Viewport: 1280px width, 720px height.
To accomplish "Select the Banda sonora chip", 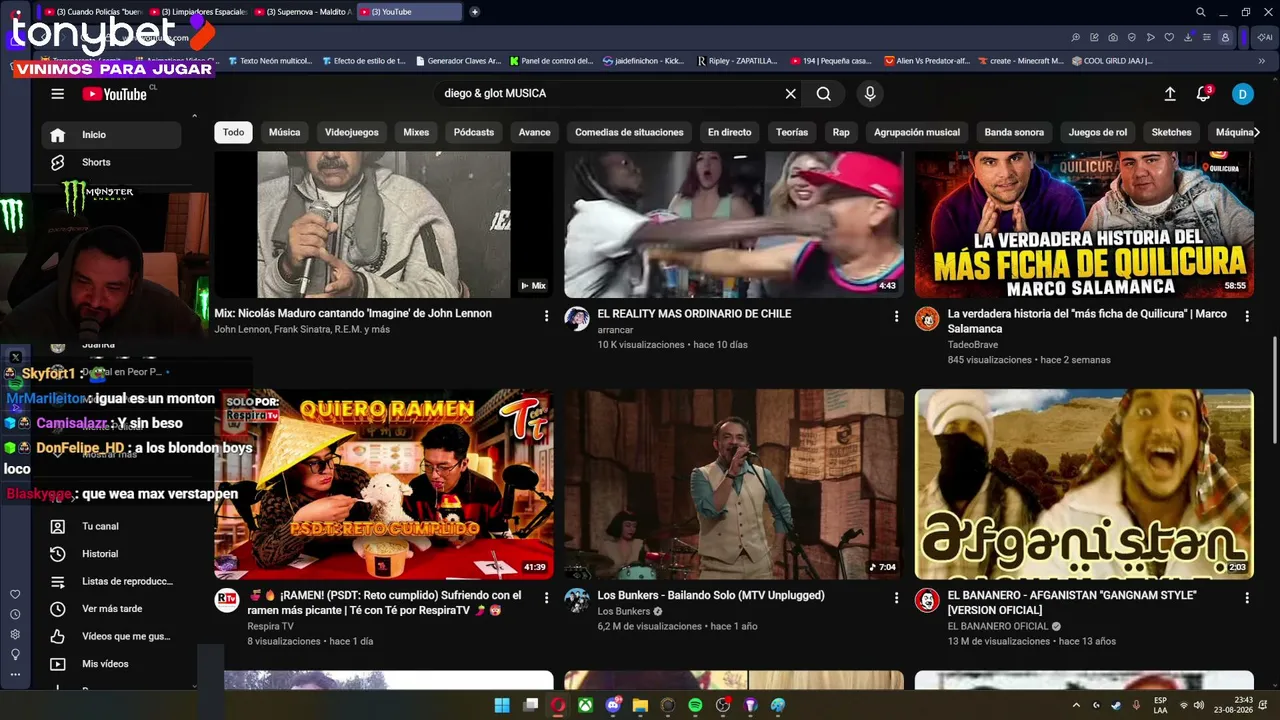I will (x=1014, y=132).
